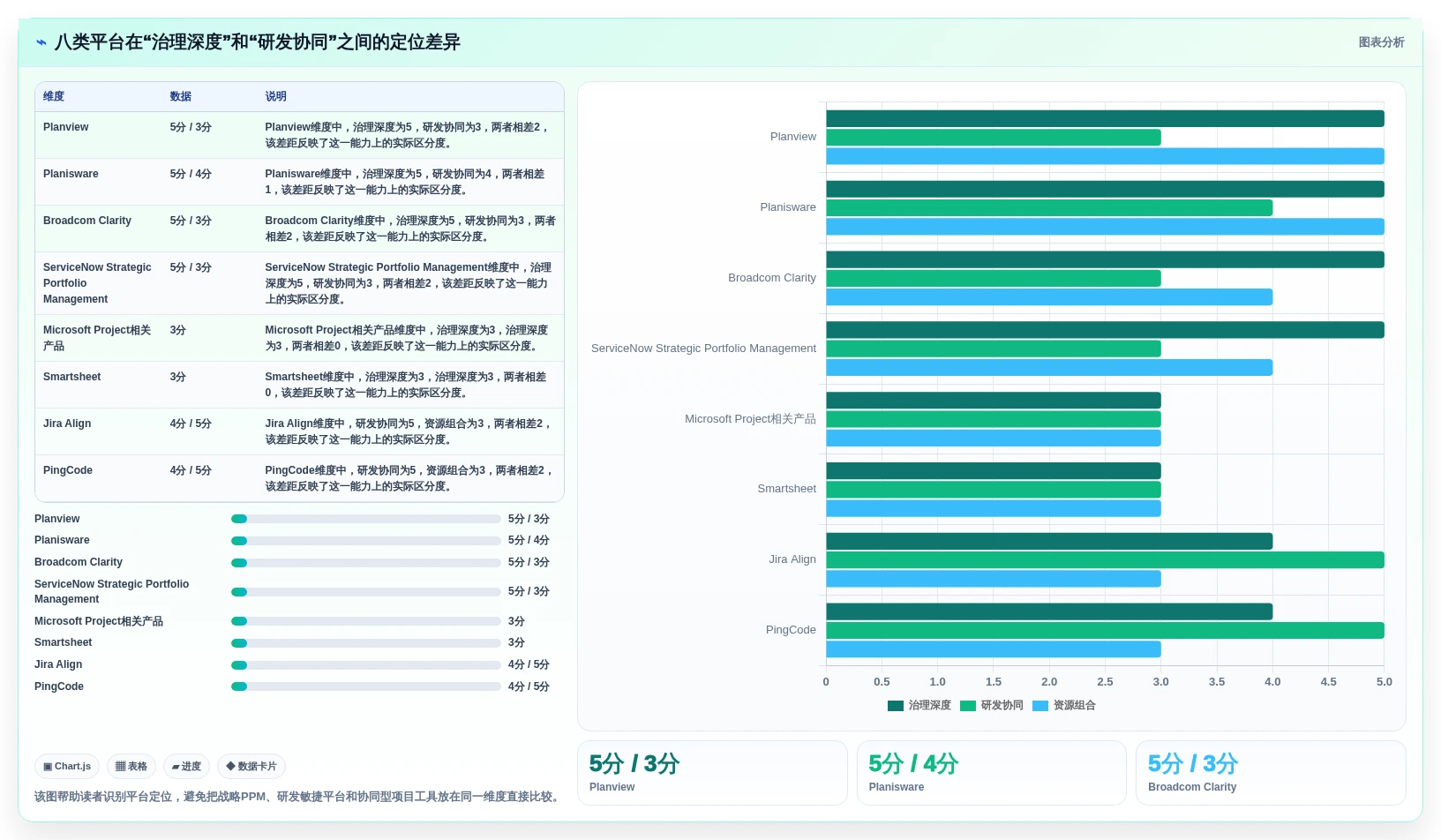1441x840 pixels.
Task: Click the PingCode progress bar
Action: 366,686
